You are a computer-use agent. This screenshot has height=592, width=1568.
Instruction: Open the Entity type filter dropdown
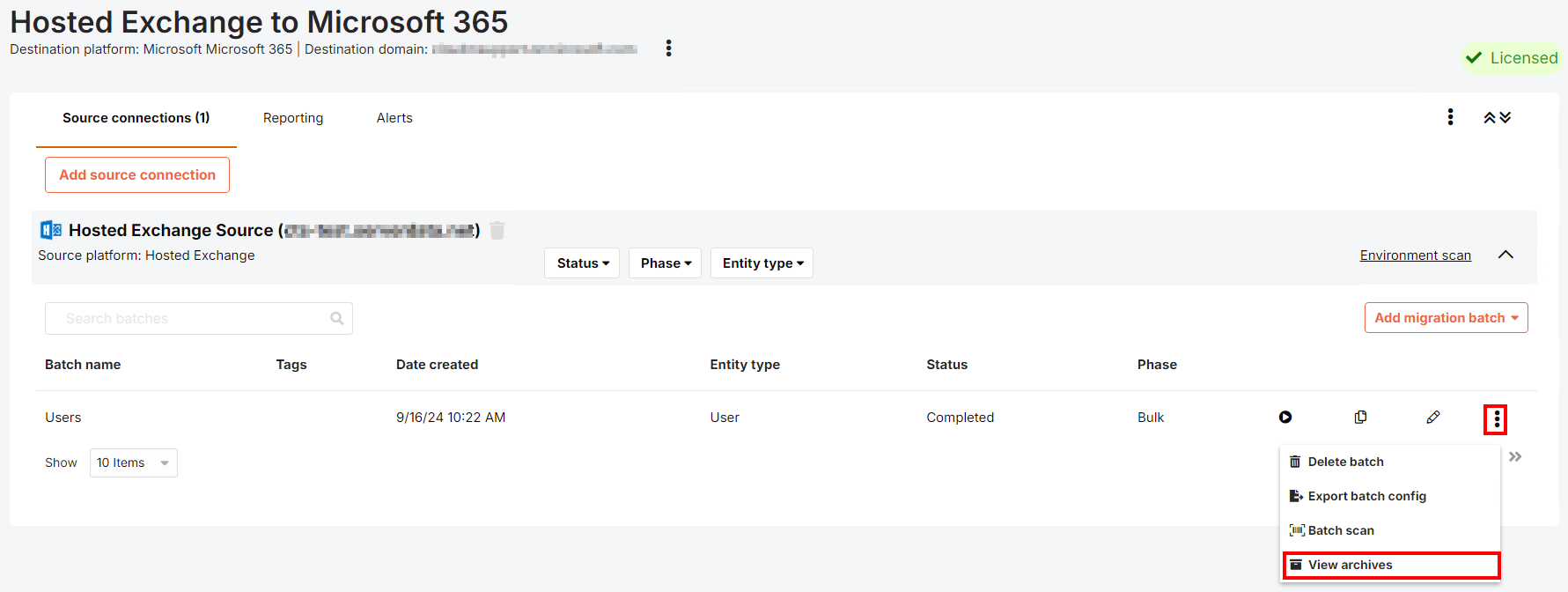click(762, 263)
